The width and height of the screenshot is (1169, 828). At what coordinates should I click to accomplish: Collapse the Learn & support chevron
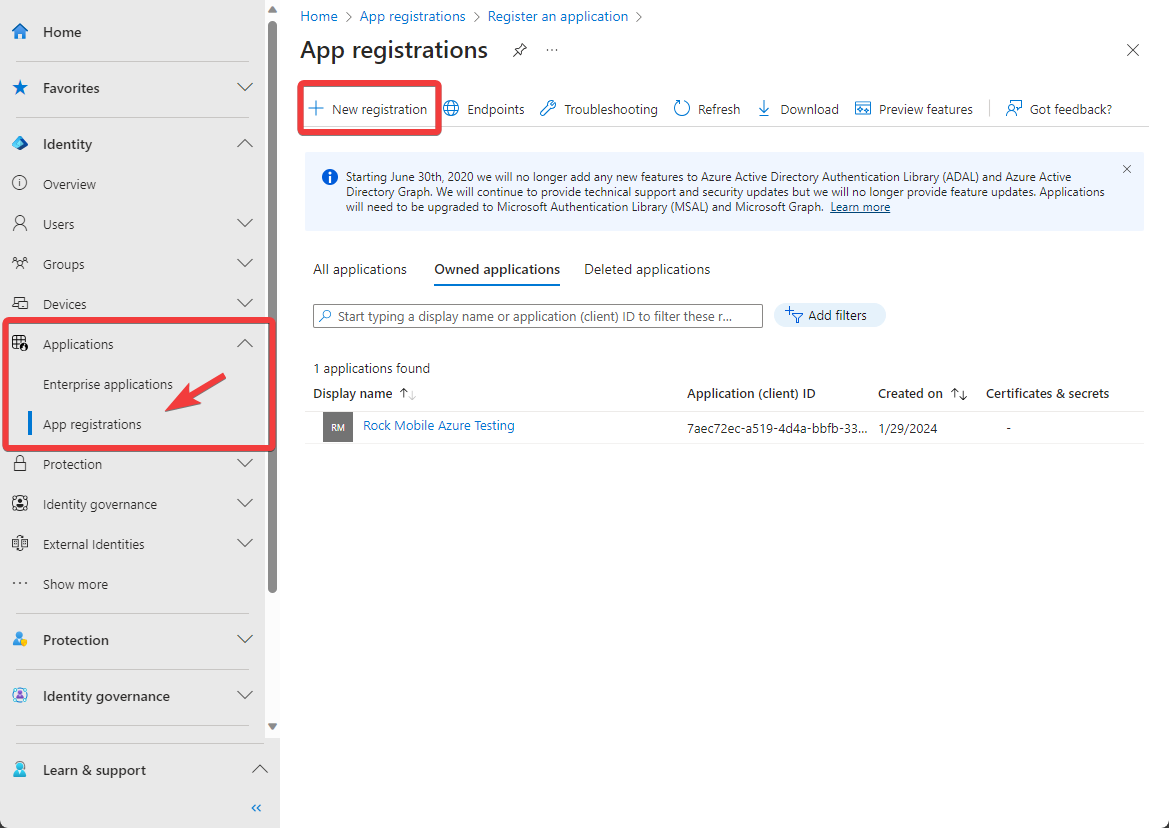click(x=259, y=768)
